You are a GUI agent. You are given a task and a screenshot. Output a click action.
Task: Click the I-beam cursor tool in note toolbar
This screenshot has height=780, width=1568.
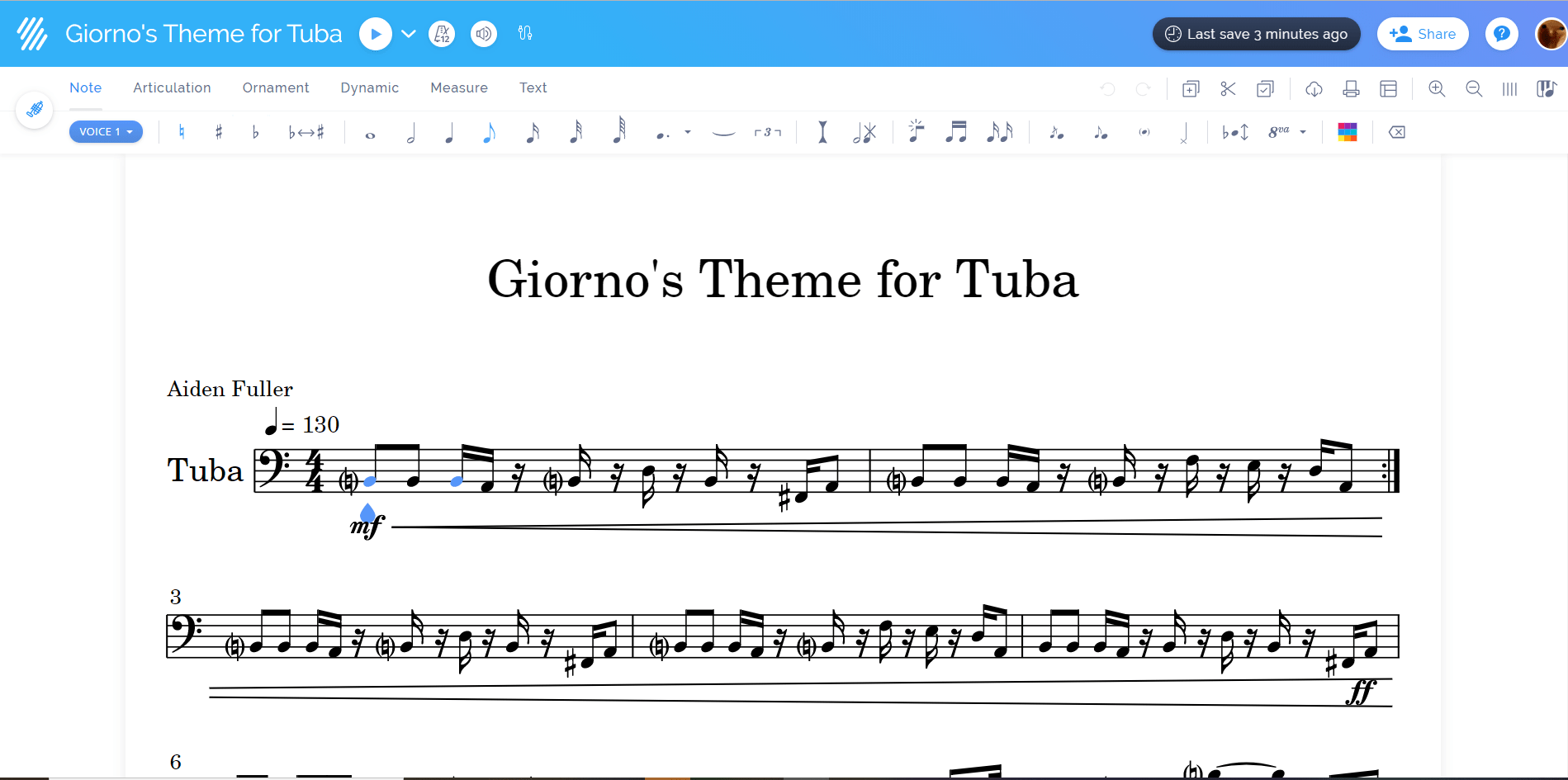coord(822,132)
